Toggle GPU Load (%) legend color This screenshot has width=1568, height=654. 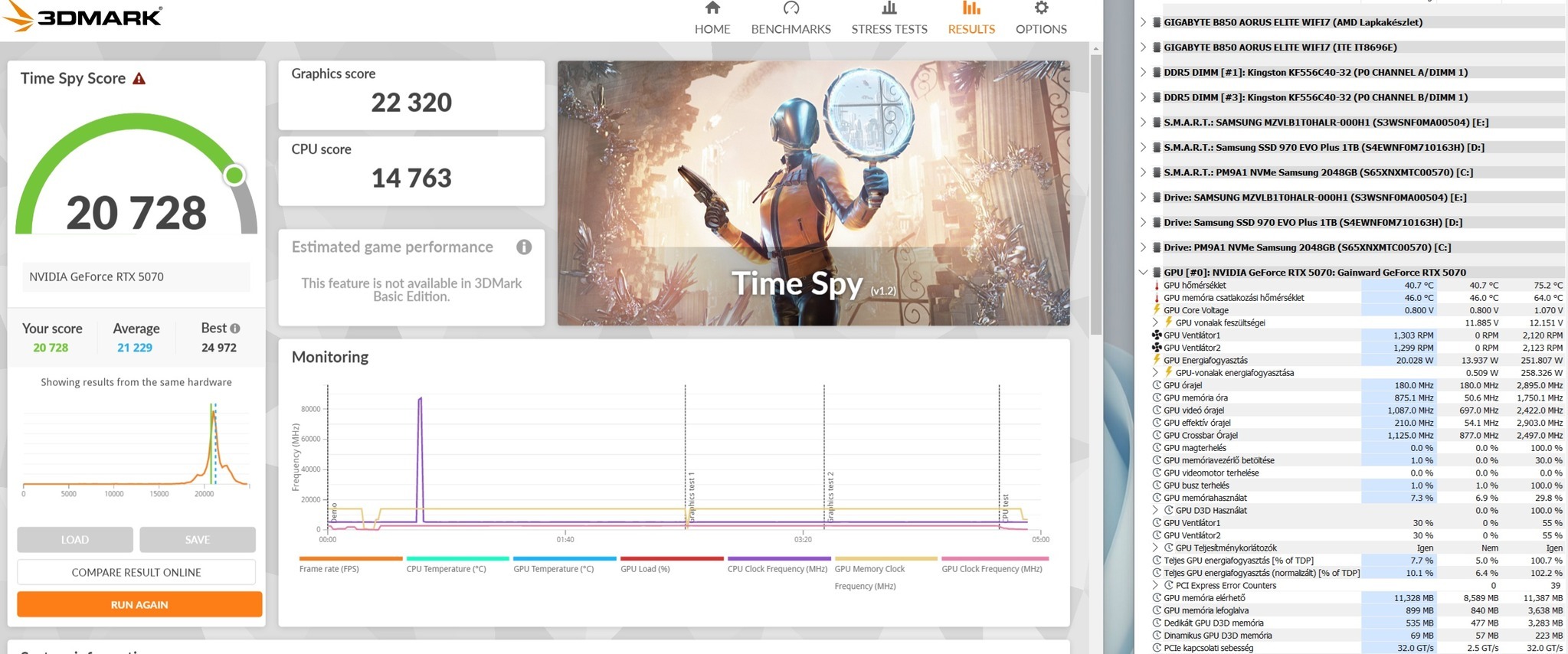pyautogui.click(x=672, y=558)
